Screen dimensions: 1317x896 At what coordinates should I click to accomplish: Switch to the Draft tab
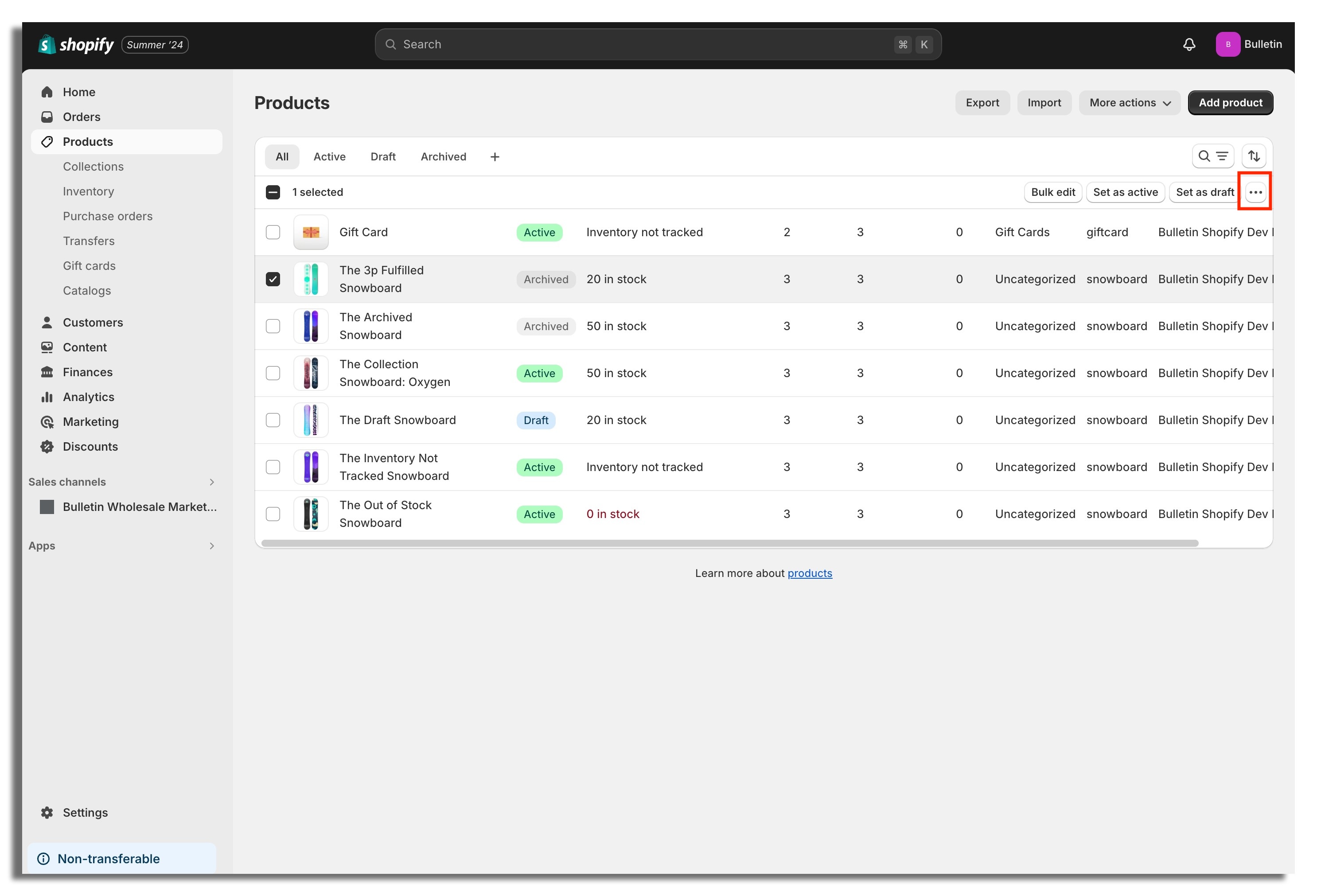(x=383, y=157)
